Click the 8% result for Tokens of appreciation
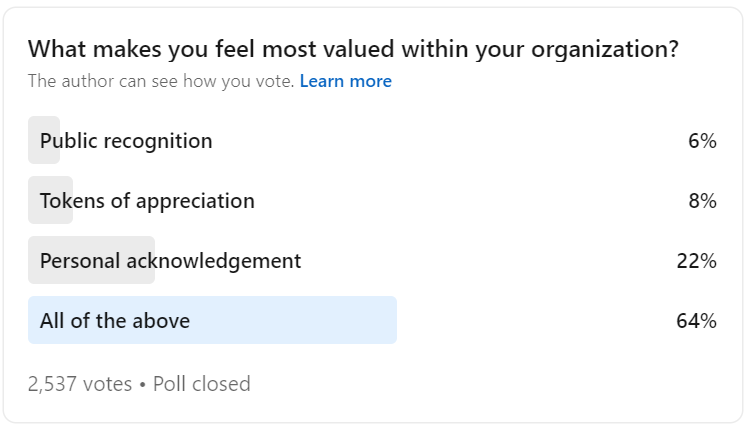 702,201
